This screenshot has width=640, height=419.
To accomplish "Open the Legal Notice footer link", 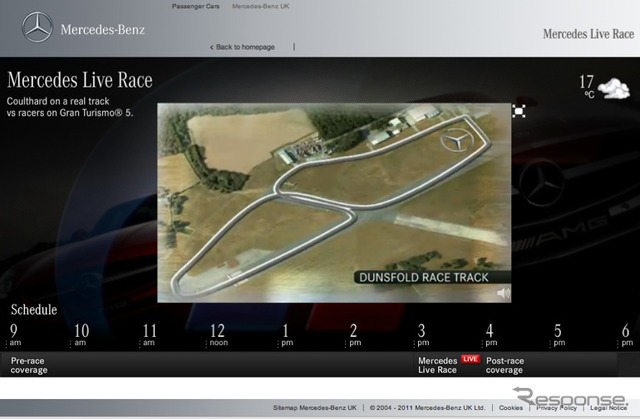I will pyautogui.click(x=608, y=408).
